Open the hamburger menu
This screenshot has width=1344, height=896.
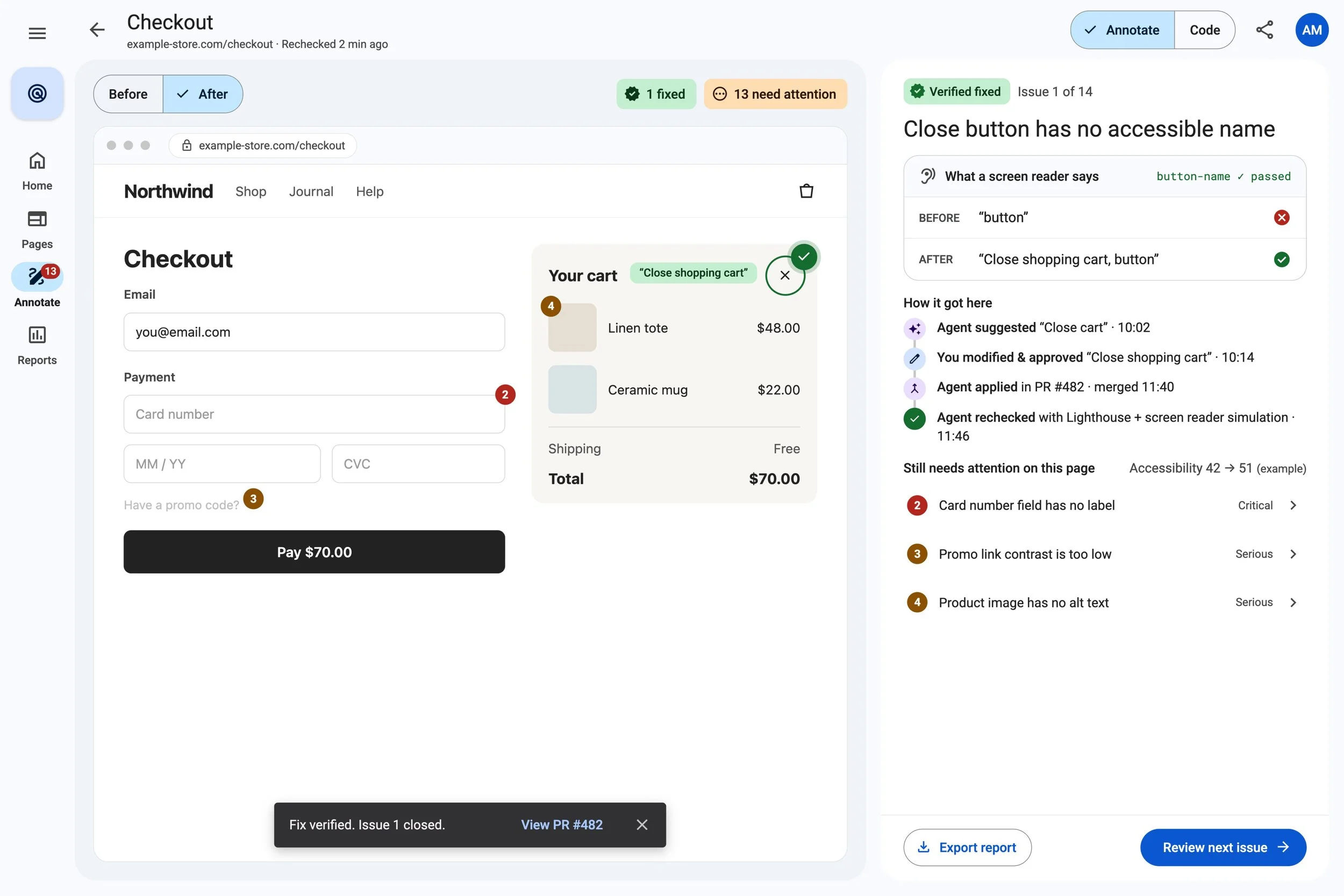coord(37,33)
